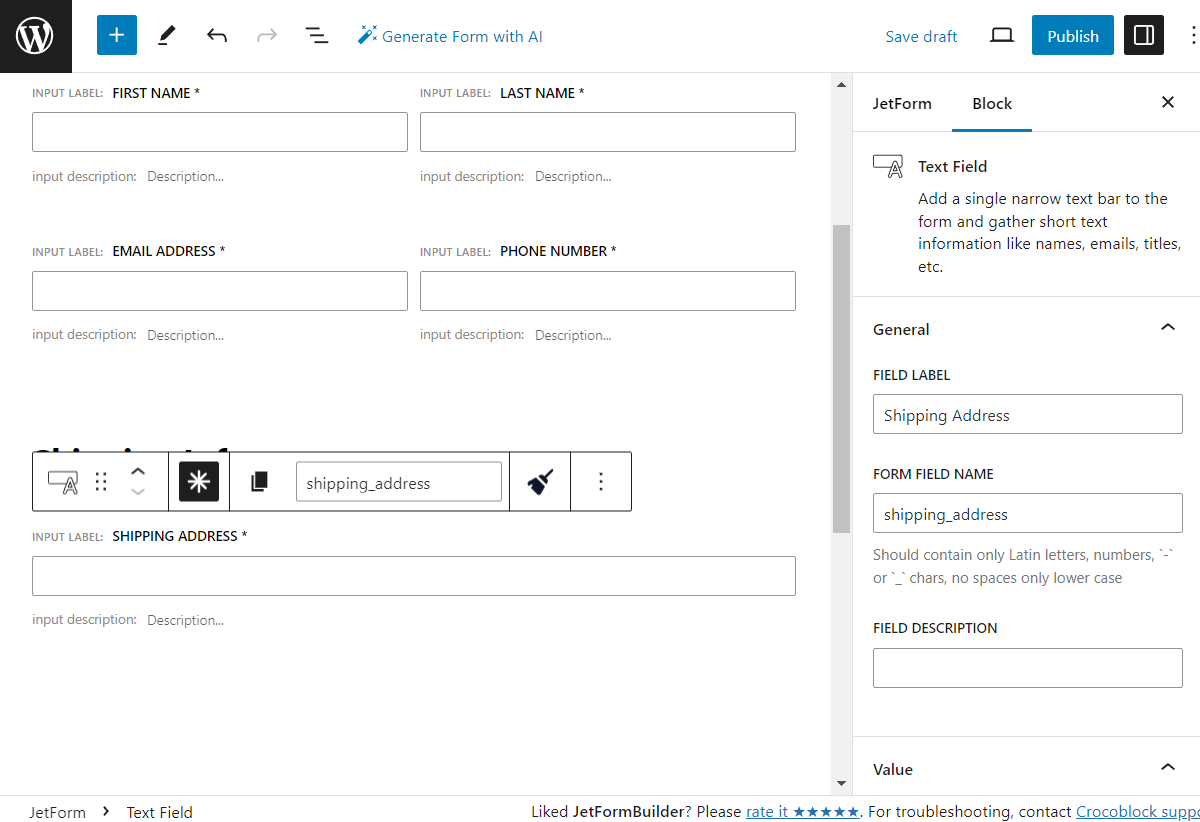
Task: Close the settings sidebar
Action: click(1168, 102)
